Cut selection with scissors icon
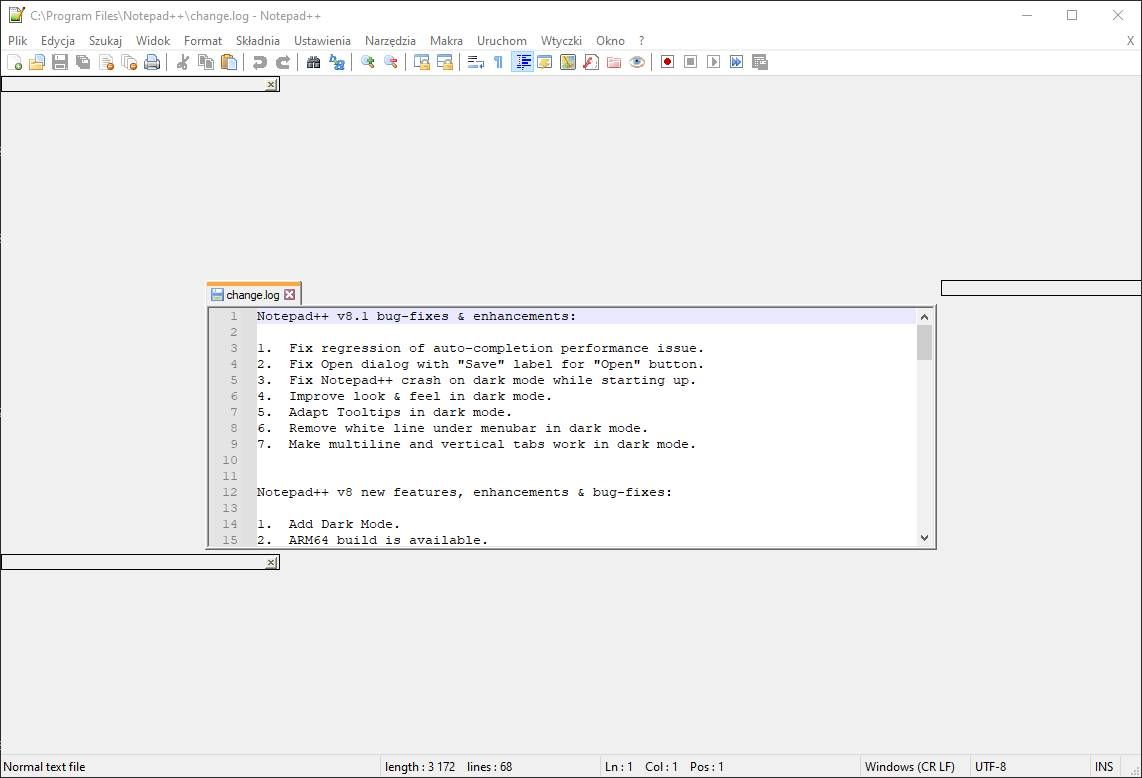This screenshot has height=778, width=1142. (x=183, y=63)
